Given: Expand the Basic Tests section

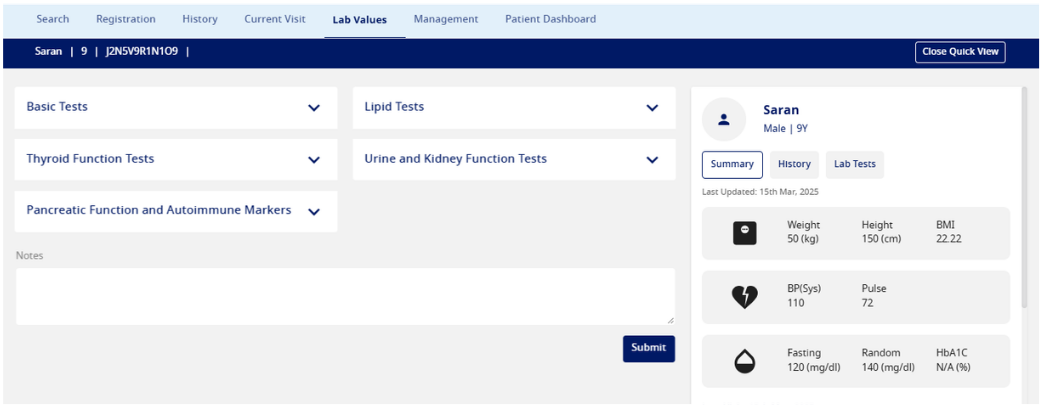Looking at the screenshot, I should click(x=176, y=107).
